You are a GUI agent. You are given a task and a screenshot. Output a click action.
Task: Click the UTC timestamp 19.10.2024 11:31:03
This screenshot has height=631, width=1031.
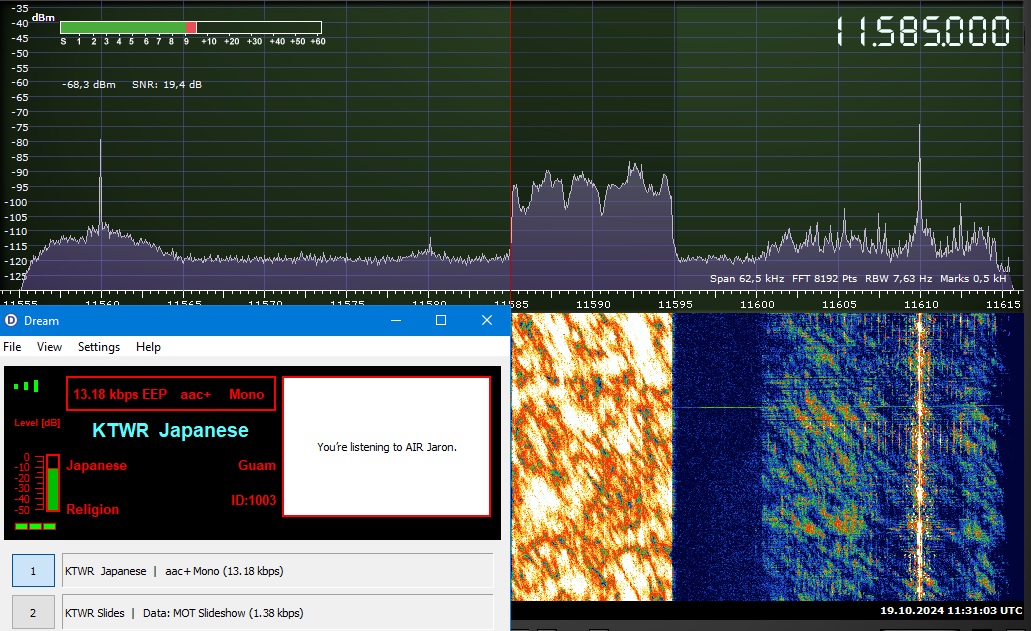click(x=951, y=611)
